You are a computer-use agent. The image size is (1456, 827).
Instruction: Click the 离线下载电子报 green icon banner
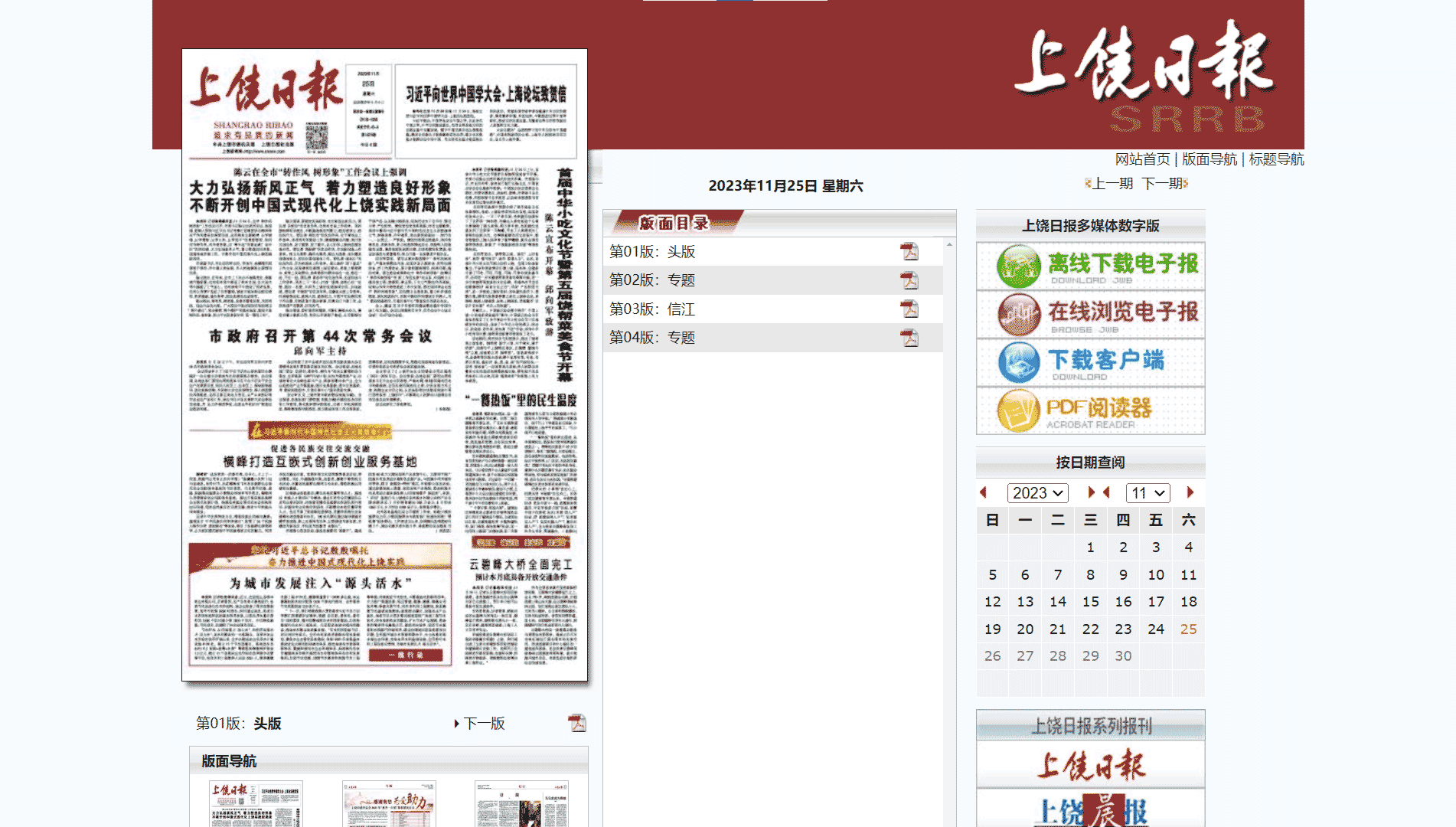coord(1090,266)
